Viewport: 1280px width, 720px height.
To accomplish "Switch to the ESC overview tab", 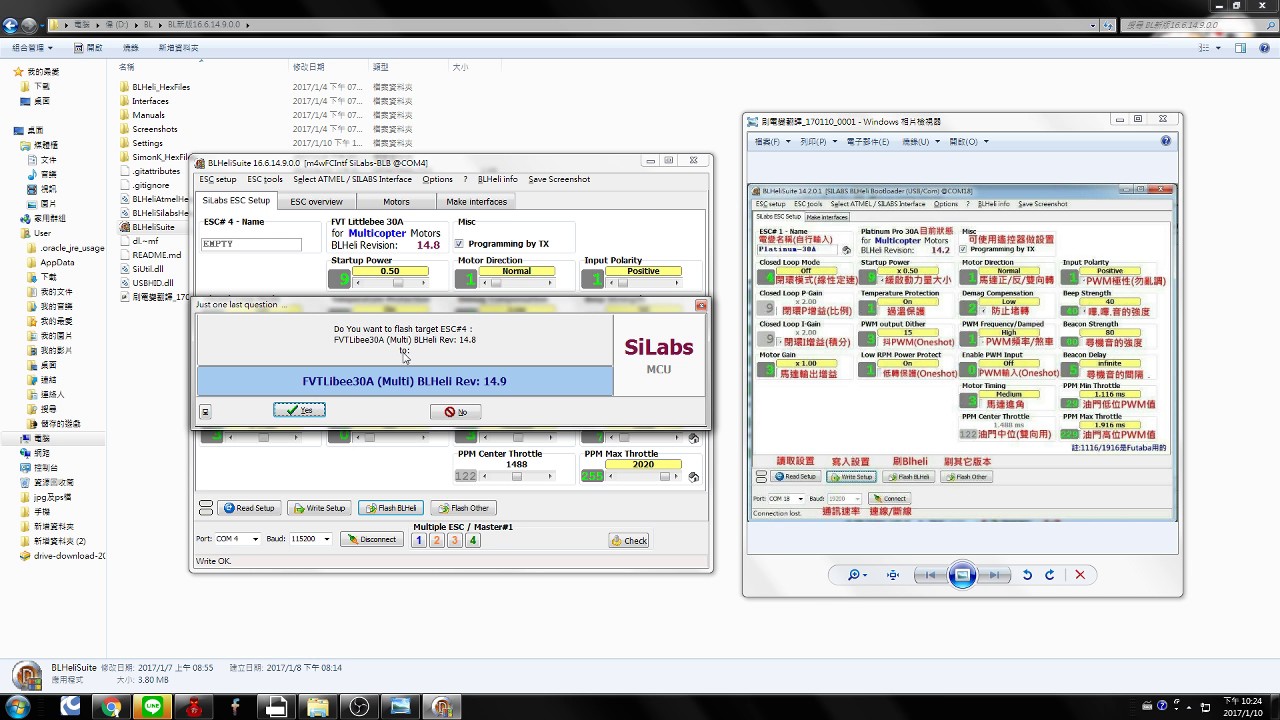I will pos(316,202).
